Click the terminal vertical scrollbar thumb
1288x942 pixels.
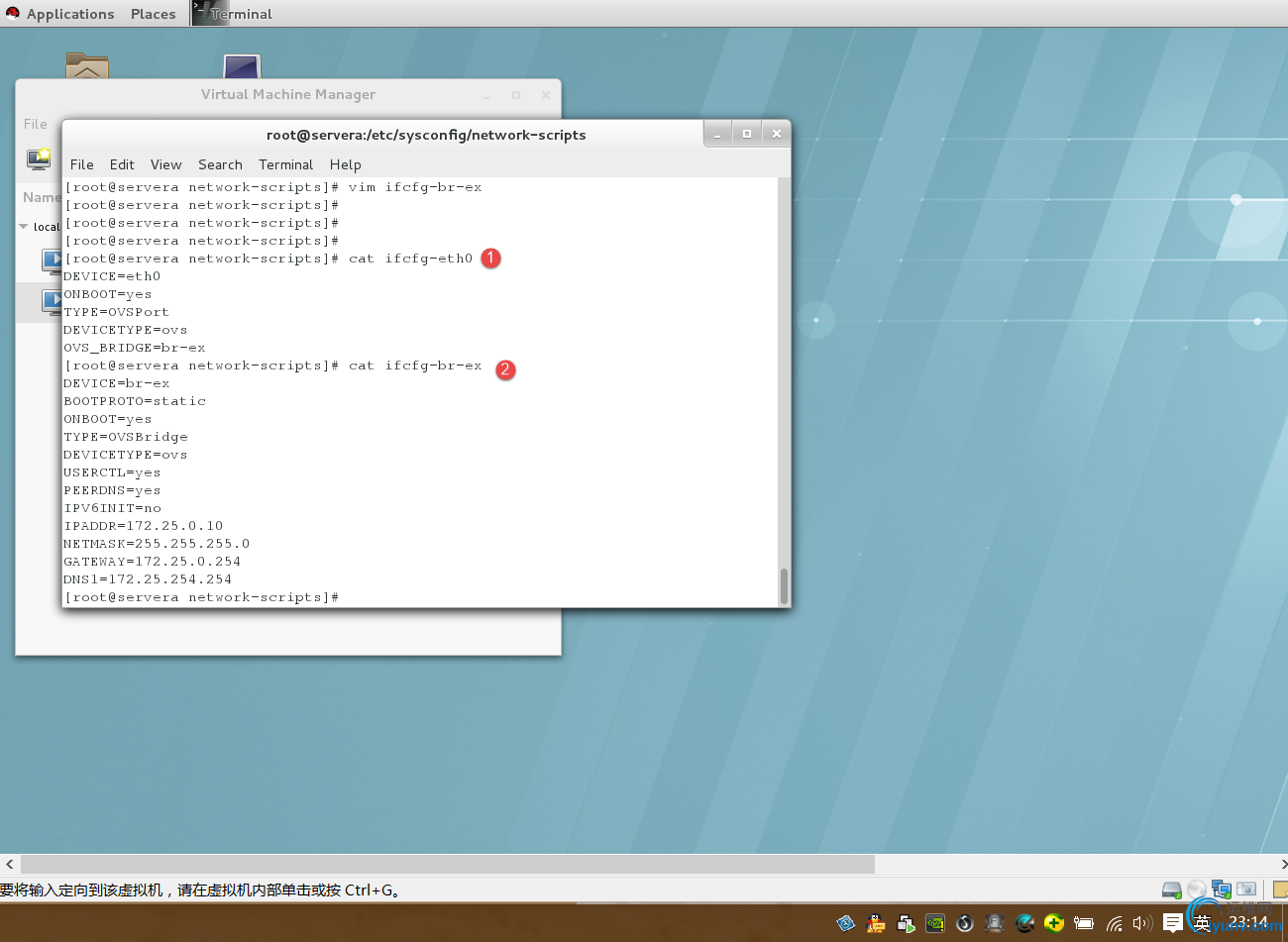(784, 586)
